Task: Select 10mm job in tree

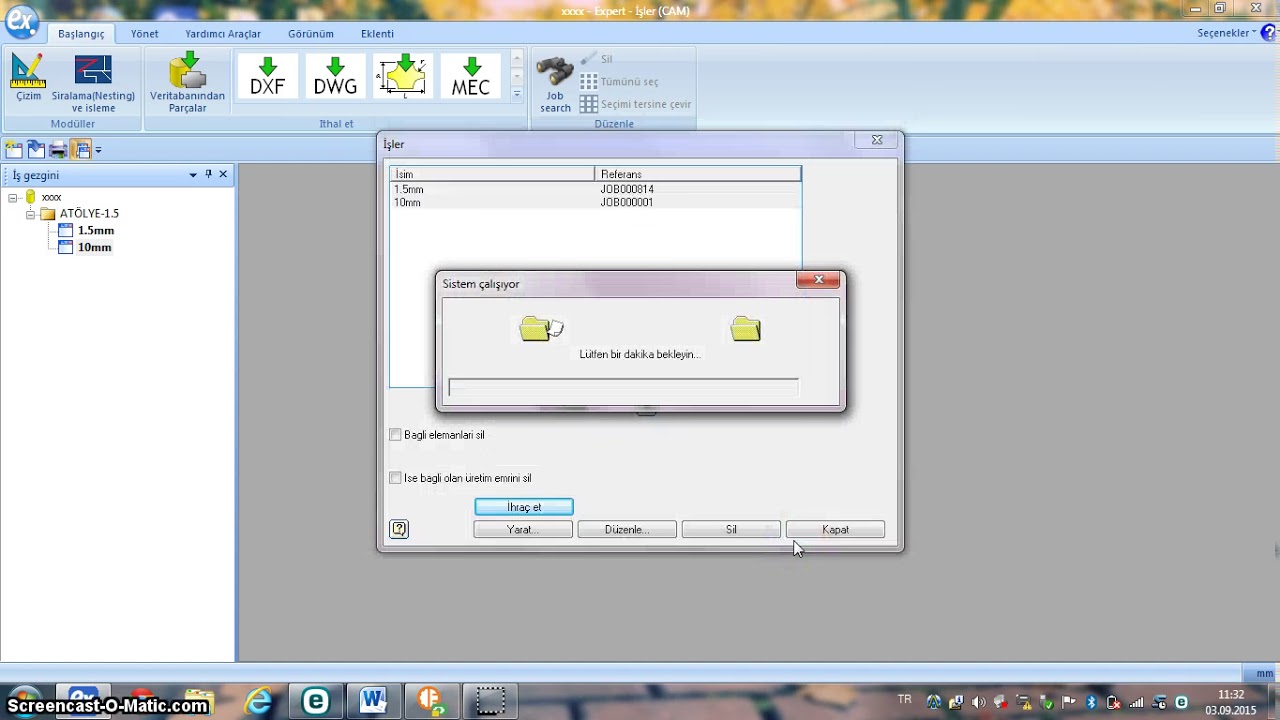Action: tap(94, 248)
